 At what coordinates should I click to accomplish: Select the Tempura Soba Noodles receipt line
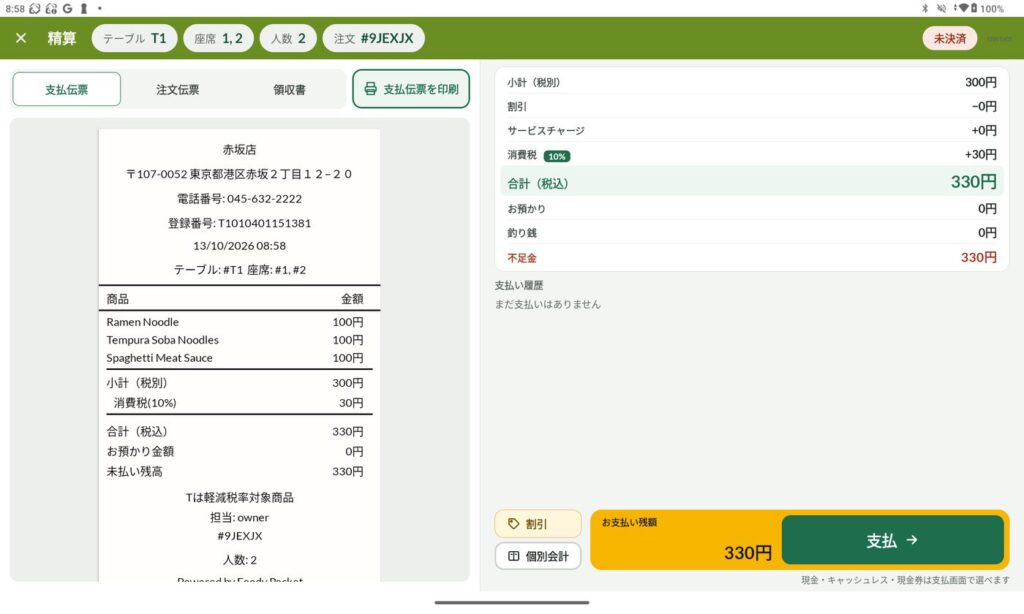(235, 340)
